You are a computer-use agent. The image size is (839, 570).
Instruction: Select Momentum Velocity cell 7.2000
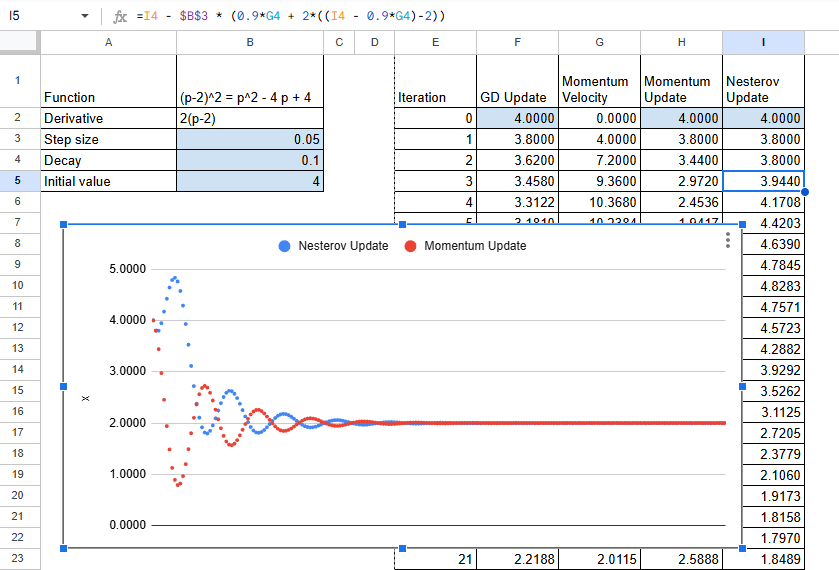(599, 160)
